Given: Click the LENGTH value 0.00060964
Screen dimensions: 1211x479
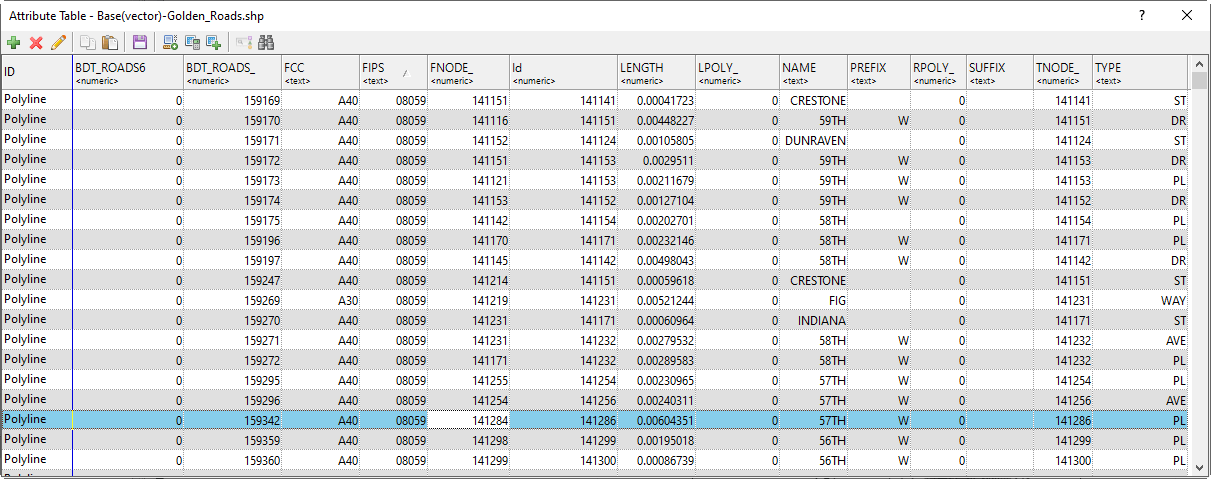Looking at the screenshot, I should 656,320.
